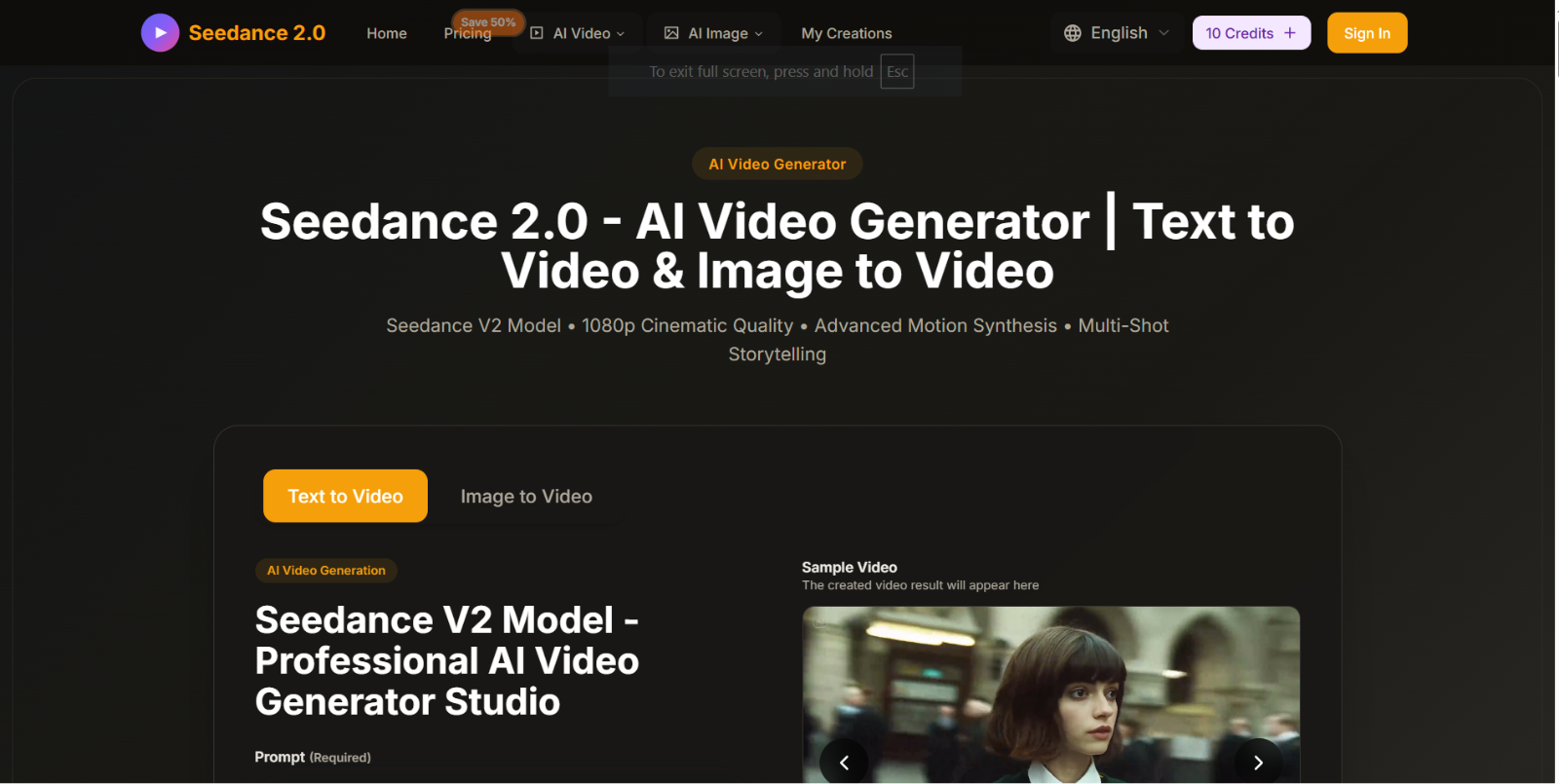1559x784 pixels.
Task: Click the chevron next to English
Action: point(1163,33)
